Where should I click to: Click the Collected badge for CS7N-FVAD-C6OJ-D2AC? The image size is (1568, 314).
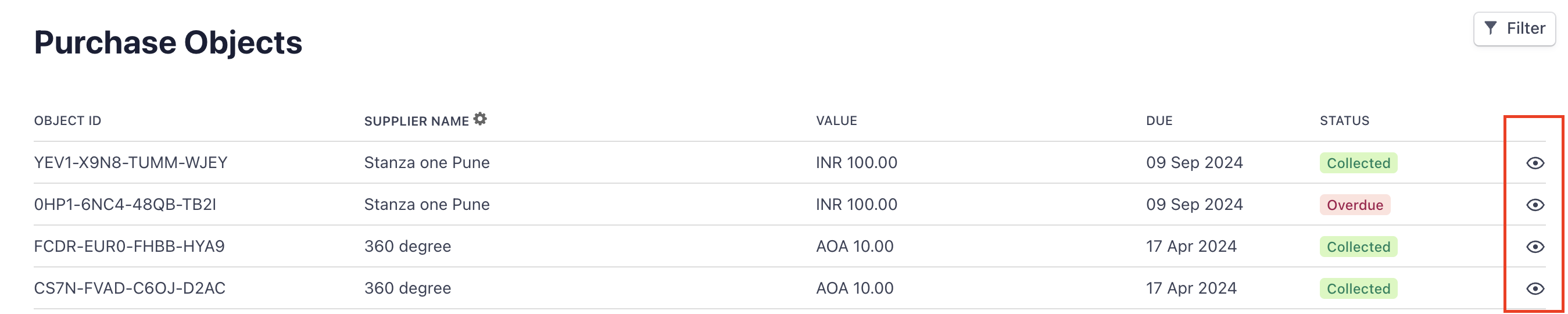tap(1358, 289)
